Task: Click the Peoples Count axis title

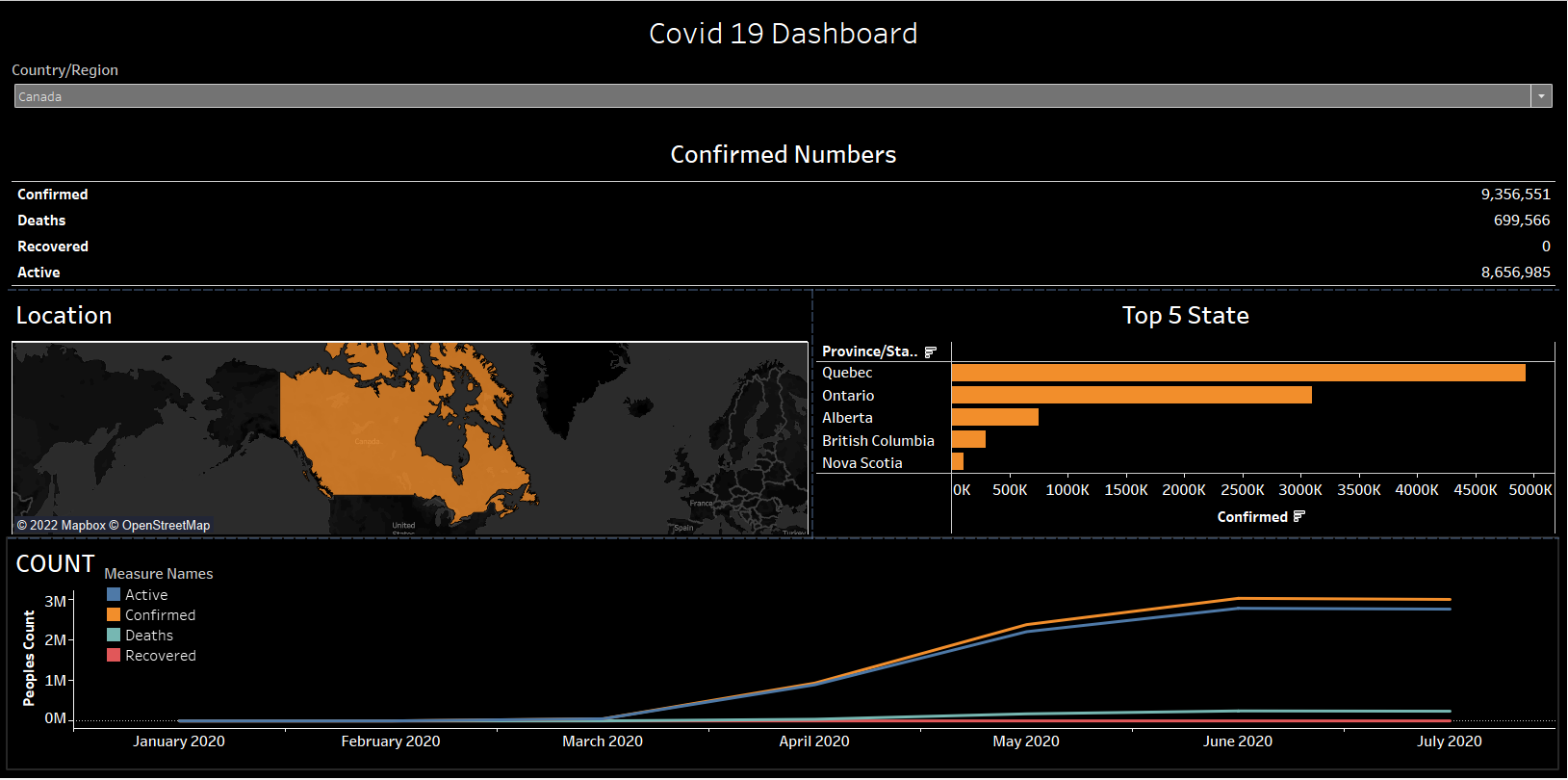Action: (29, 658)
